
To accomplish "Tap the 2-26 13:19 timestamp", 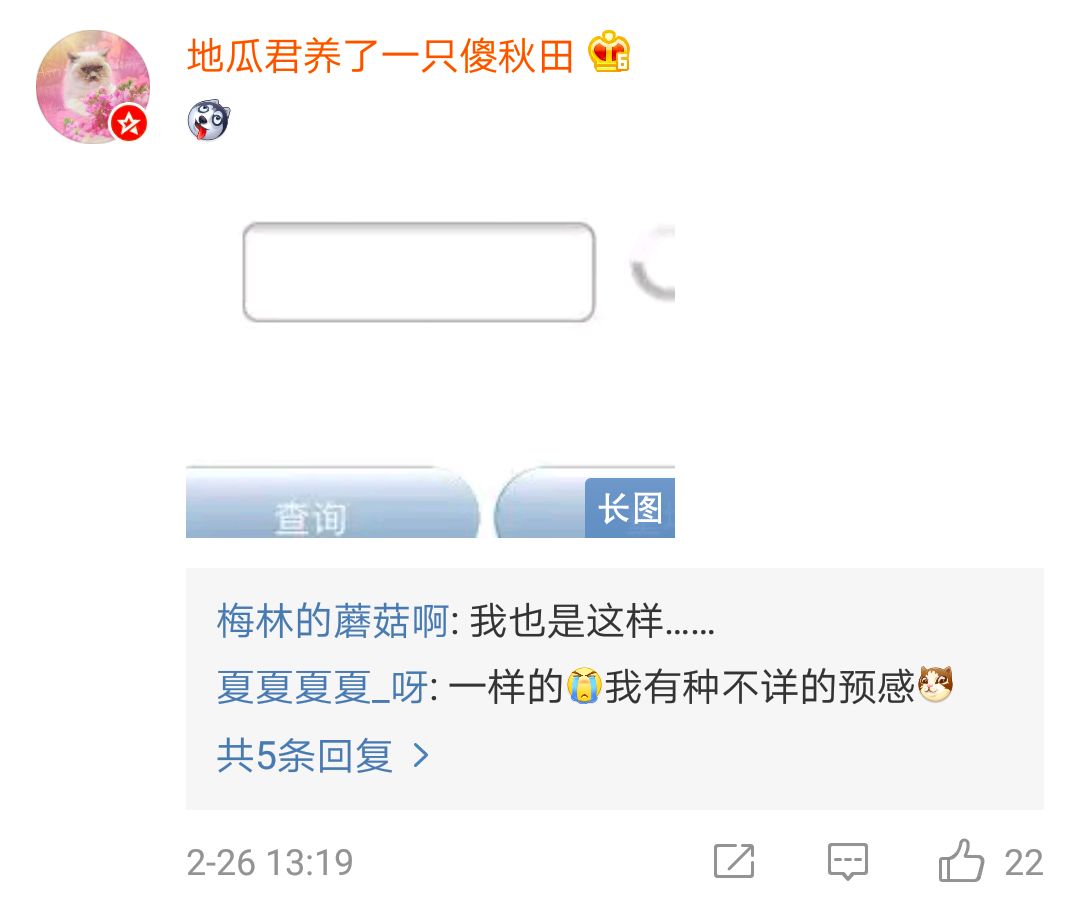I will point(269,862).
